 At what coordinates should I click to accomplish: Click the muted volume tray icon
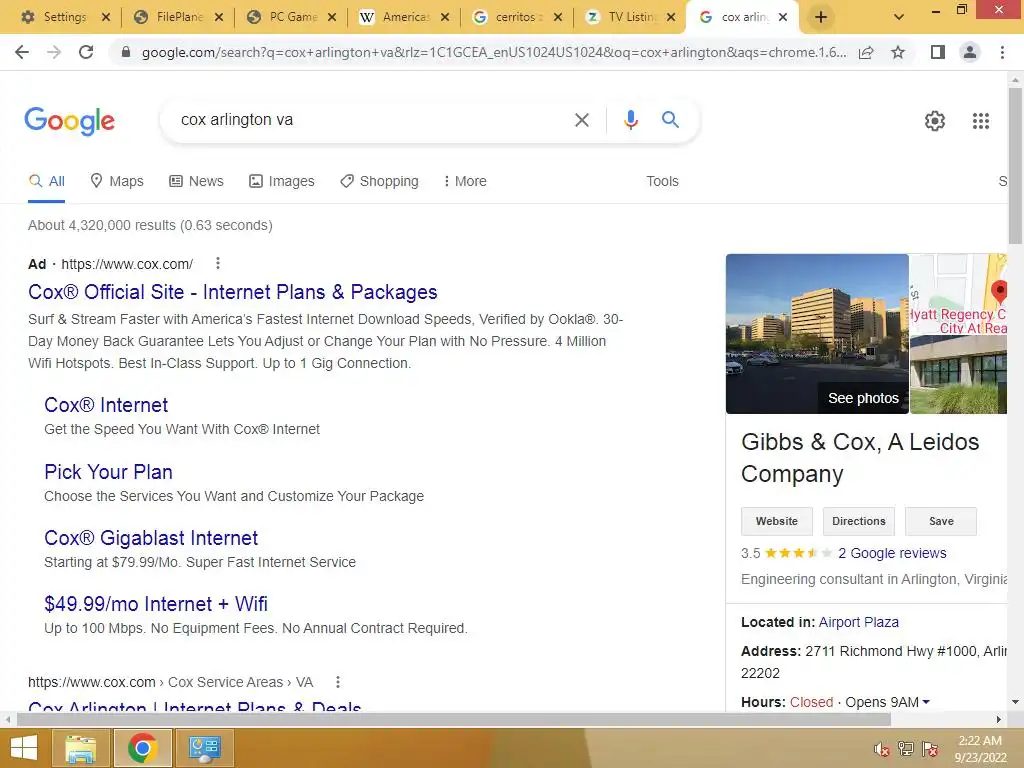(x=882, y=749)
